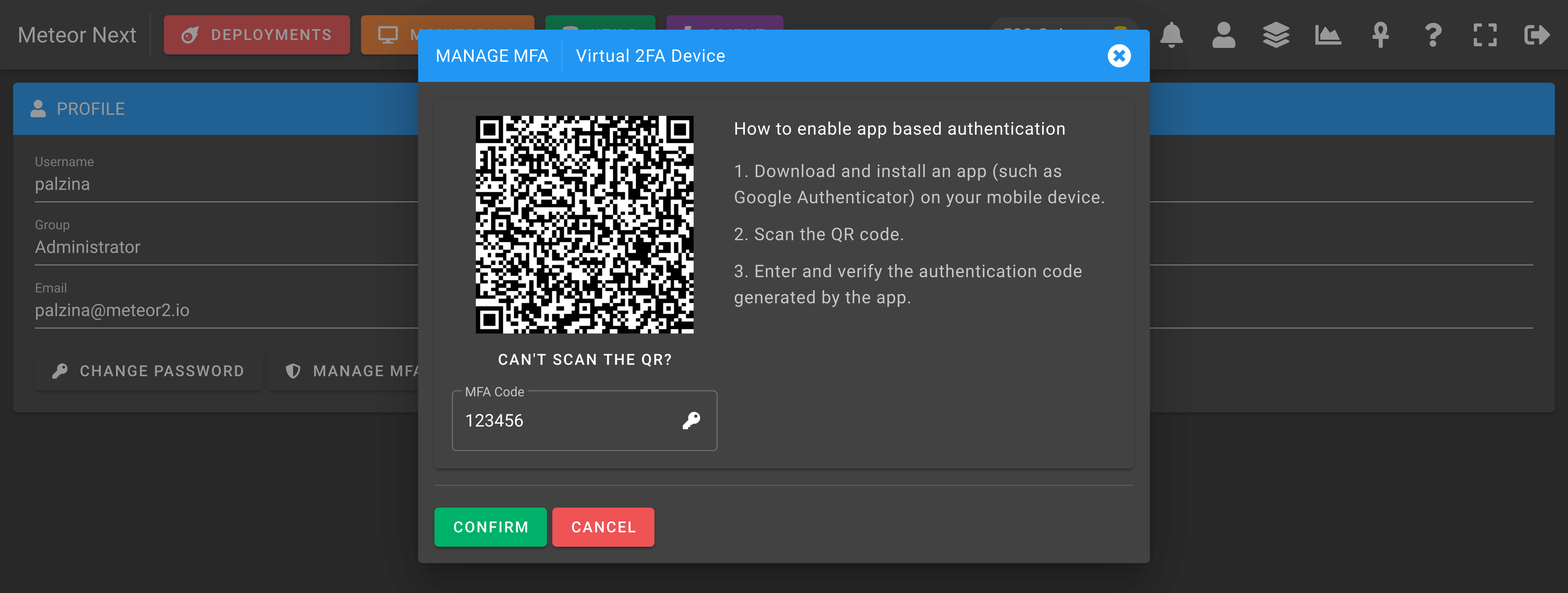The image size is (1568, 593).
Task: Open the Deployments section
Action: [257, 35]
